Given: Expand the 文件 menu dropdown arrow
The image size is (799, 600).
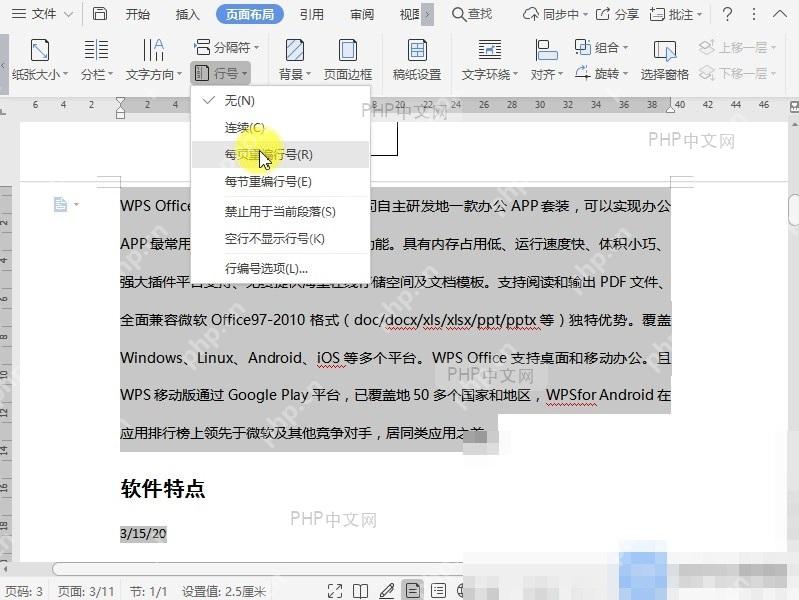Looking at the screenshot, I should click(x=68, y=15).
